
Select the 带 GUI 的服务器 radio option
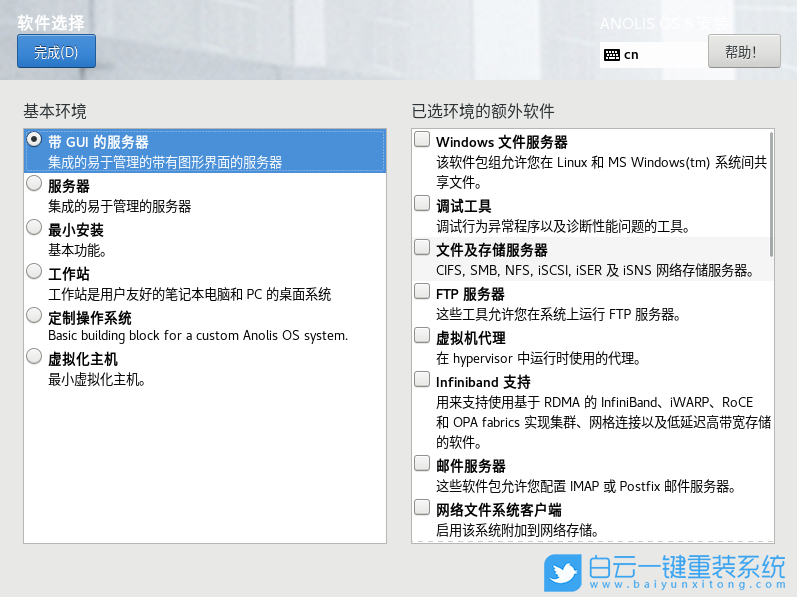point(35,140)
